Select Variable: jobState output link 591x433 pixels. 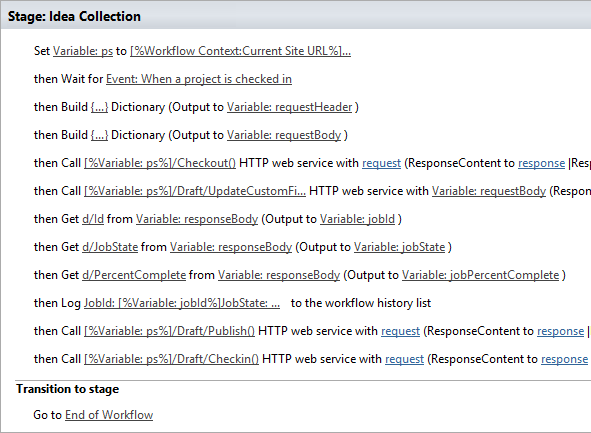pyautogui.click(x=400, y=247)
